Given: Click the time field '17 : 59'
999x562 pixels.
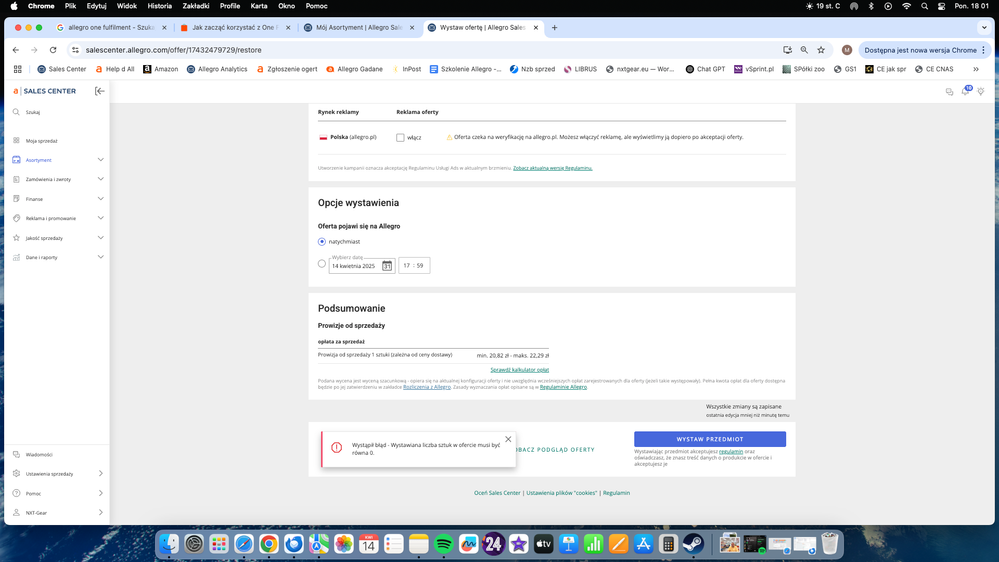Looking at the screenshot, I should tap(414, 266).
